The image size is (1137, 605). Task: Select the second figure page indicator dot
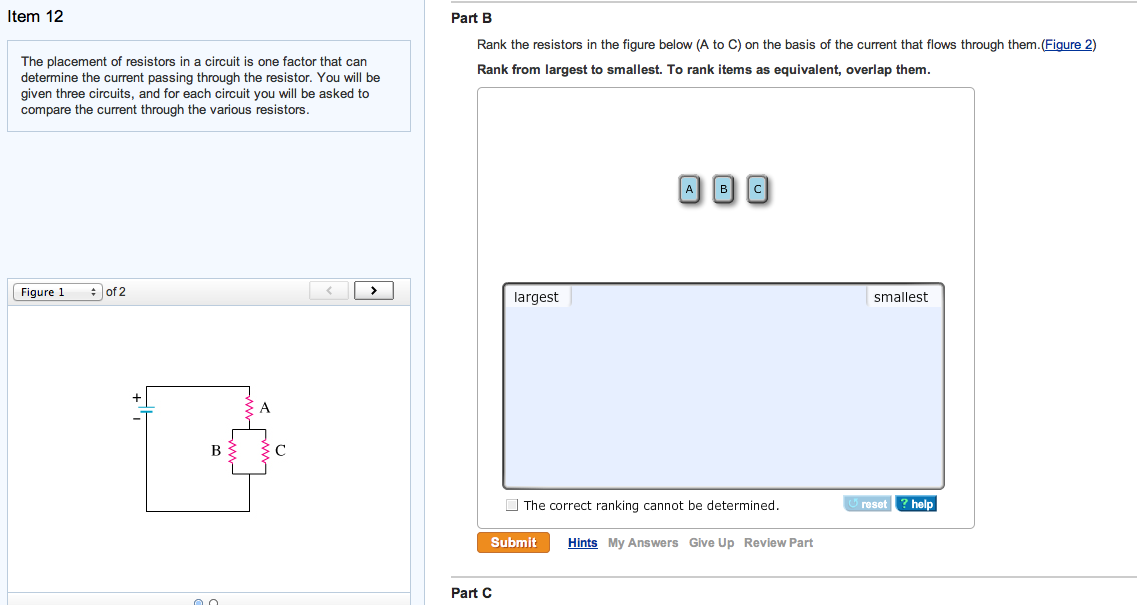pos(213,601)
